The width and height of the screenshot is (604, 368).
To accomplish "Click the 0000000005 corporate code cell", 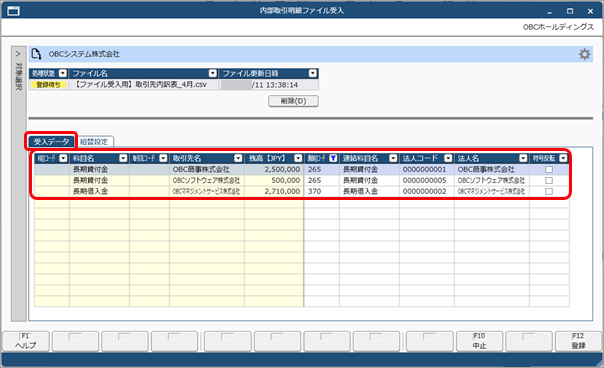I will [427, 180].
